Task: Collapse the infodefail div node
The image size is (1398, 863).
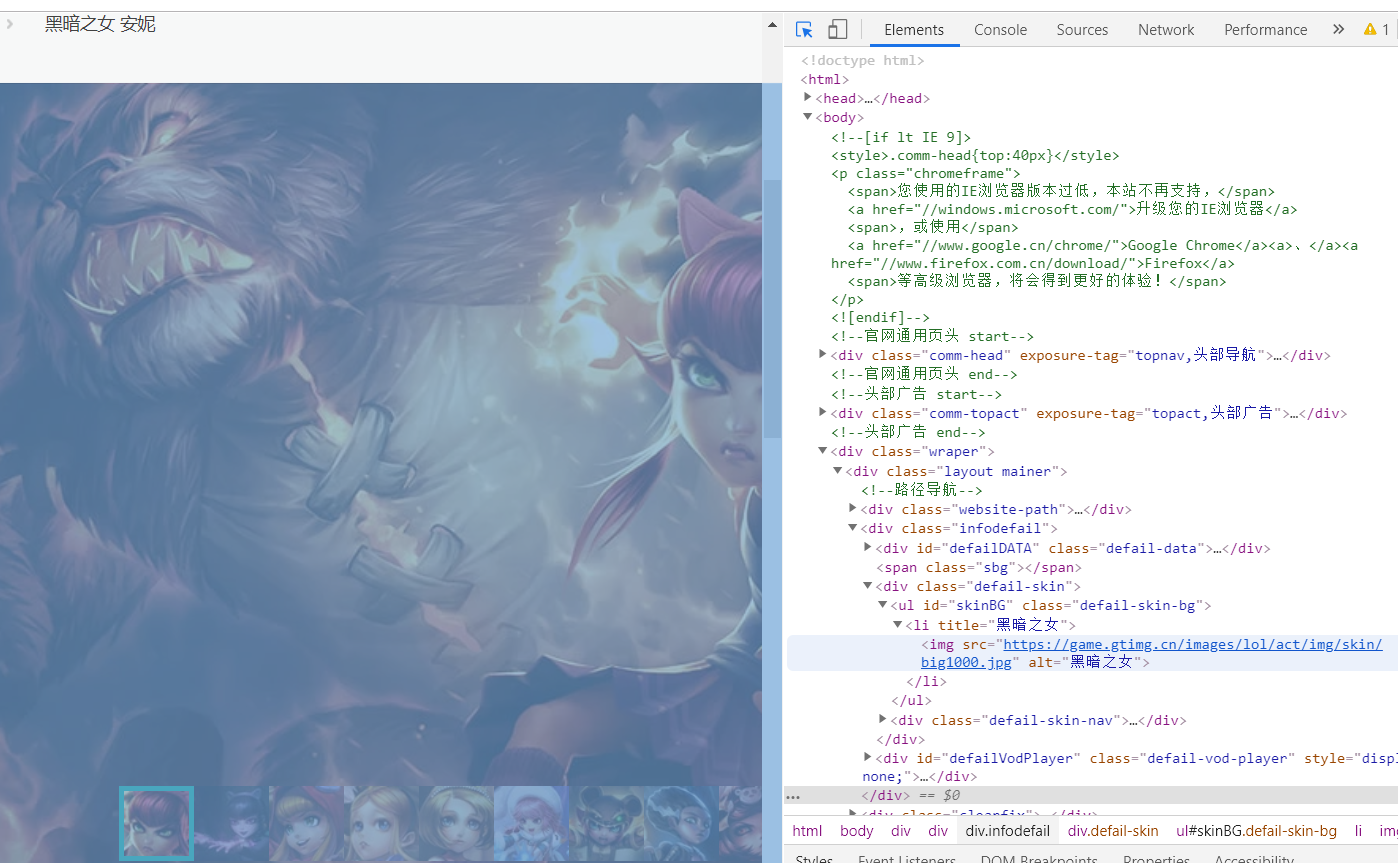Action: point(852,528)
